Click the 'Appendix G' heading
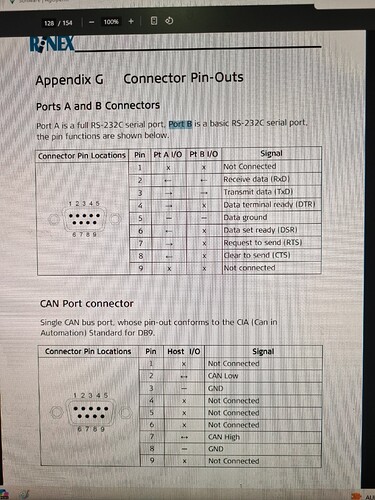The width and height of the screenshot is (375, 500). [x=69, y=80]
